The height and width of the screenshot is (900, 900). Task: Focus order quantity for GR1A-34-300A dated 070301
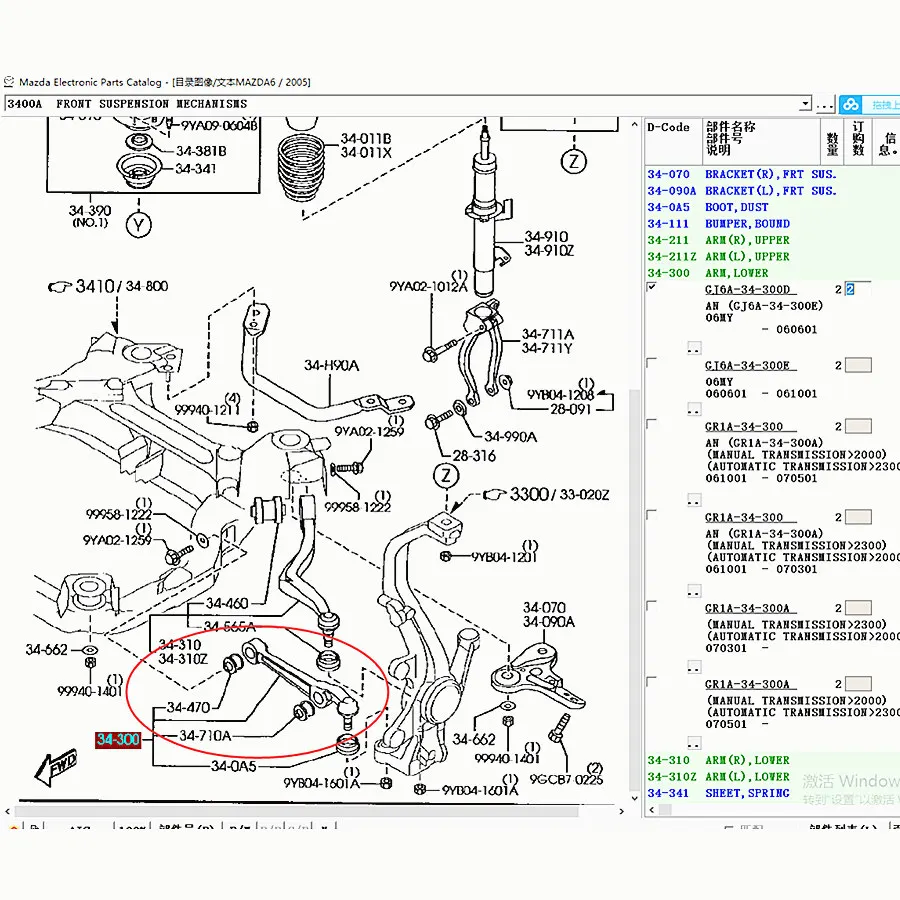(858, 608)
